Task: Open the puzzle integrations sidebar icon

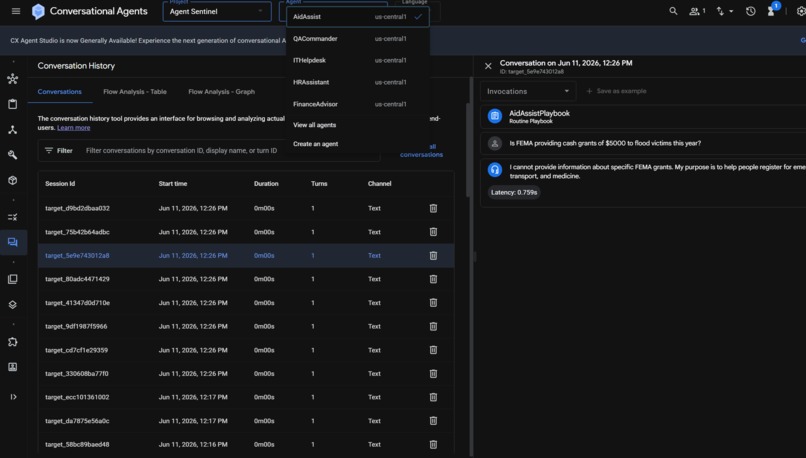Action: pos(13,342)
